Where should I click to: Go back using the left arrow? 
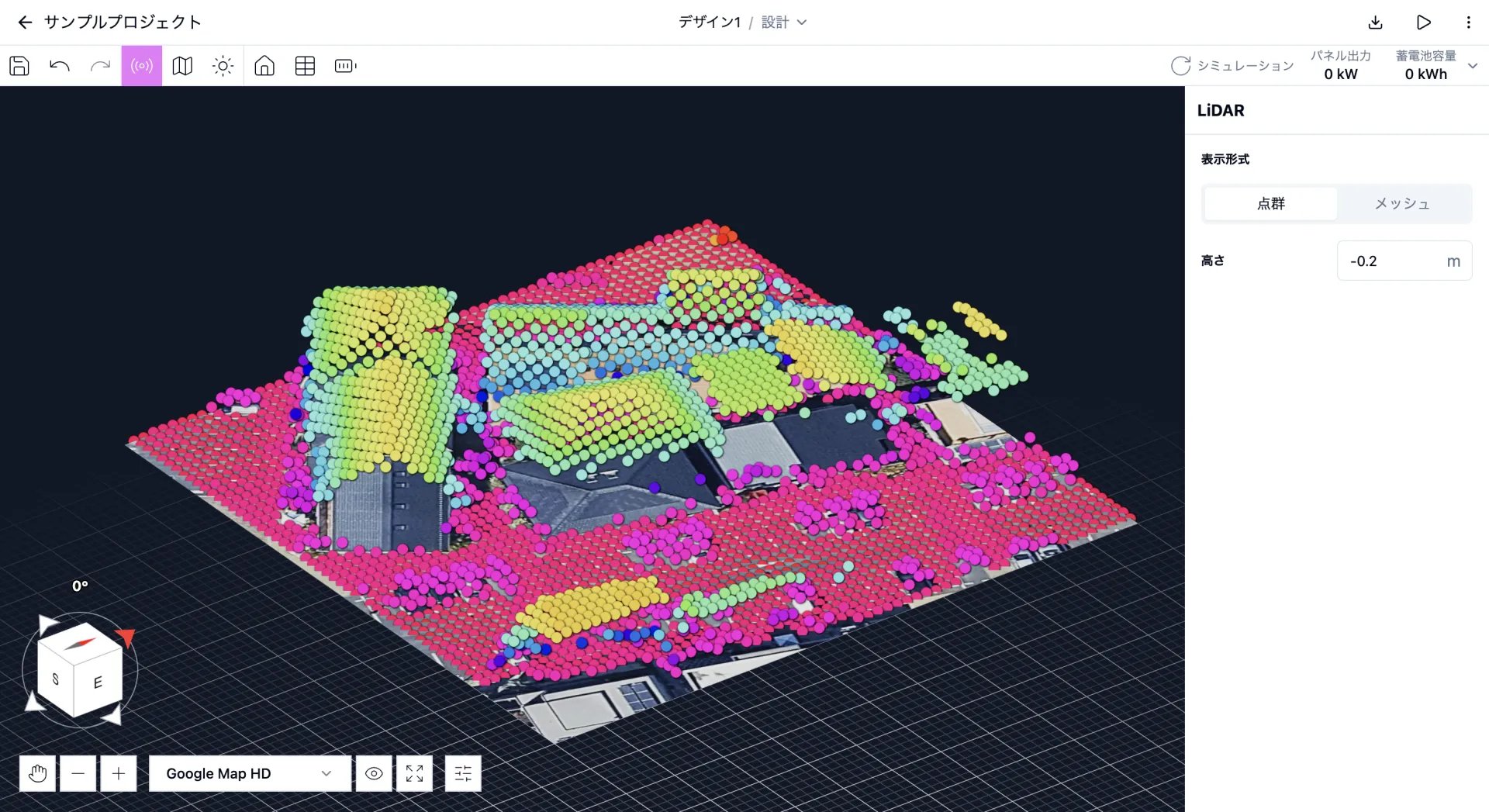(x=25, y=22)
